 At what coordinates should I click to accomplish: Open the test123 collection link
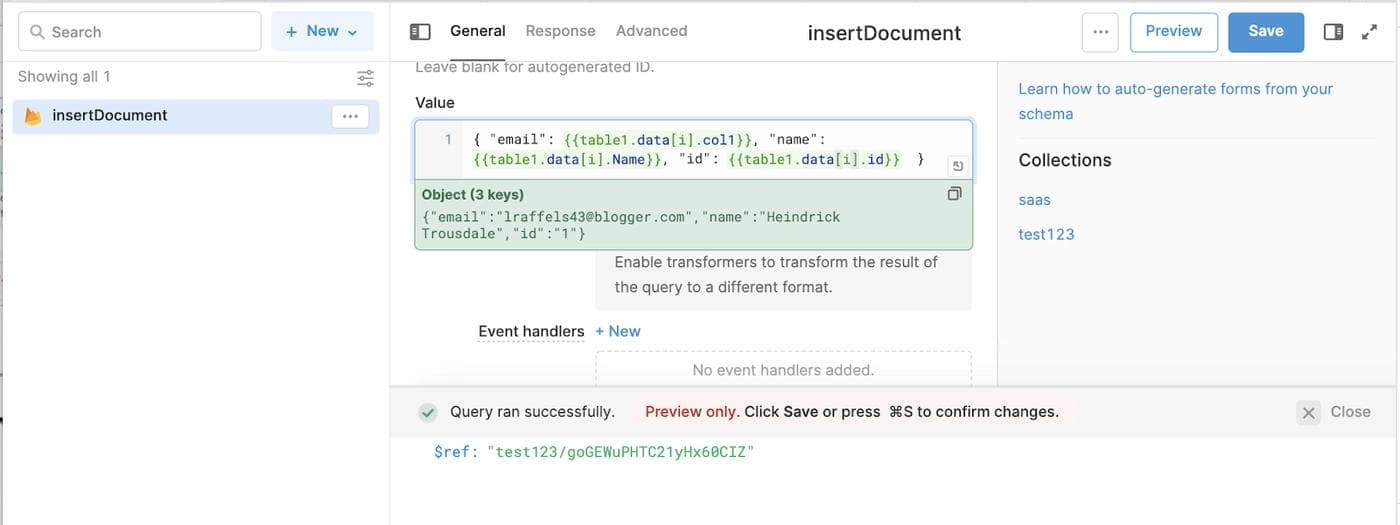[x=1046, y=234]
